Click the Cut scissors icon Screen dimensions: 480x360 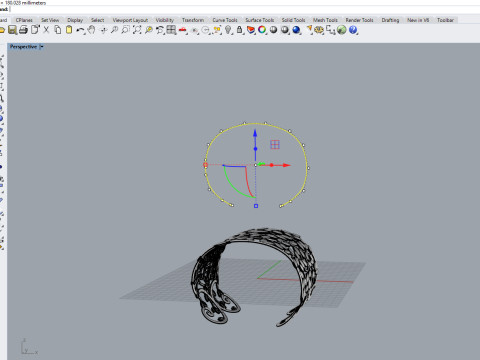click(46, 30)
